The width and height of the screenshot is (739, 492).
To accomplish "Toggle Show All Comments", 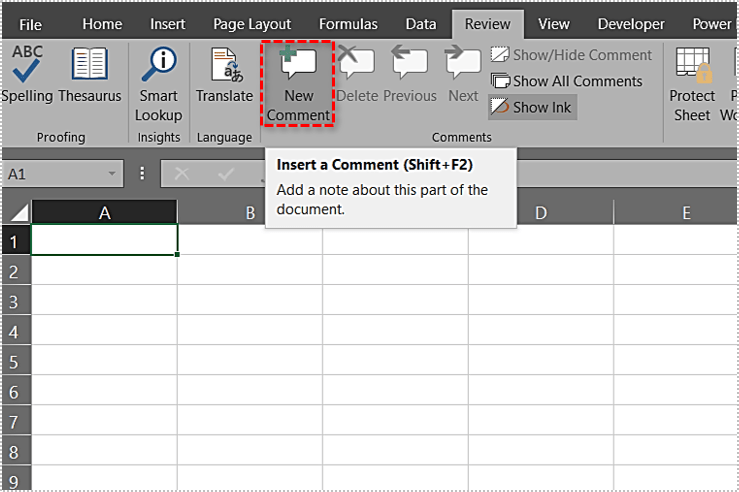I will (566, 81).
